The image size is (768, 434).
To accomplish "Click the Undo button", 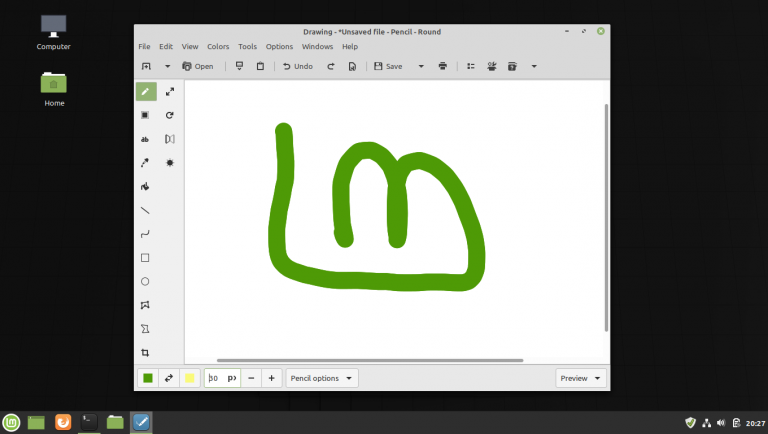I will pos(298,66).
